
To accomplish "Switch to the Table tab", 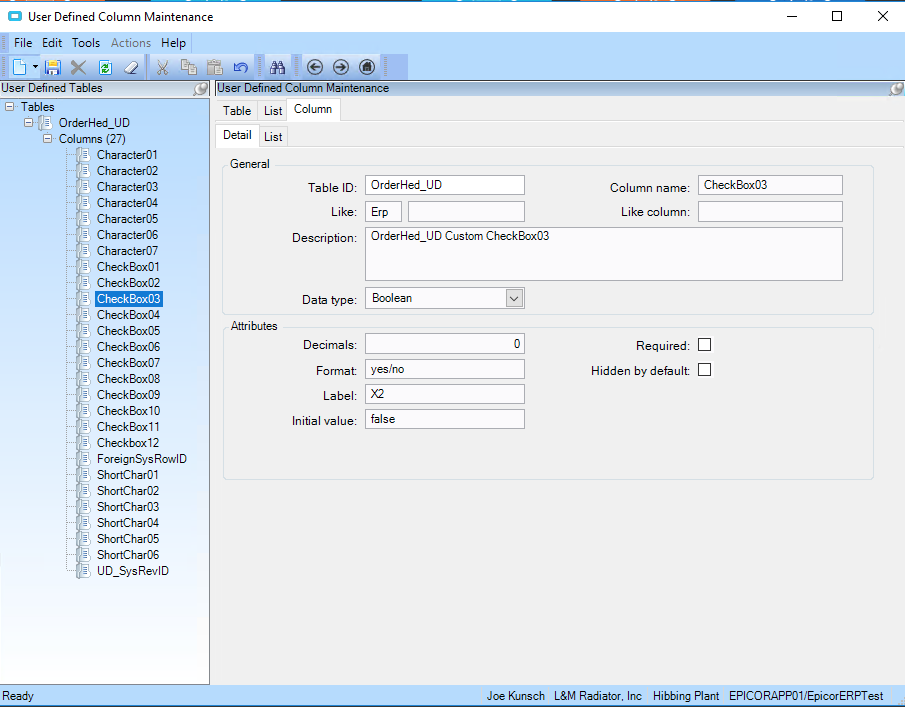I will point(237,110).
